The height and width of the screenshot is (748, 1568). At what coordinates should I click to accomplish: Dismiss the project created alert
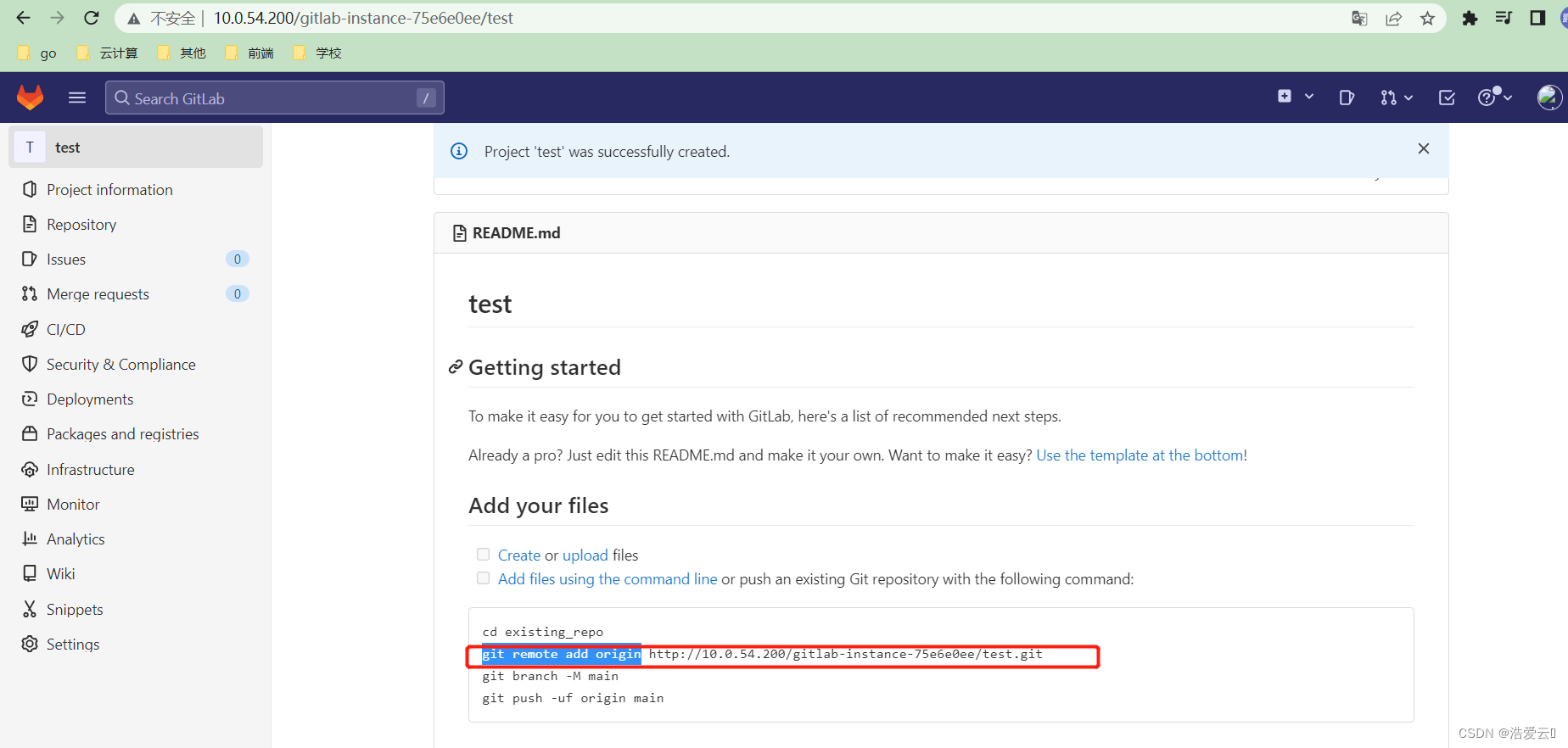tap(1424, 148)
